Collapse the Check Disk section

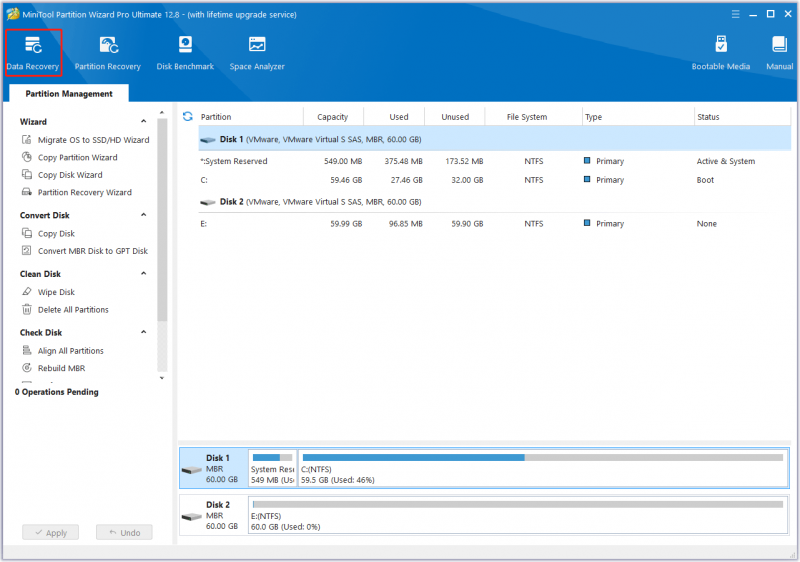point(143,332)
